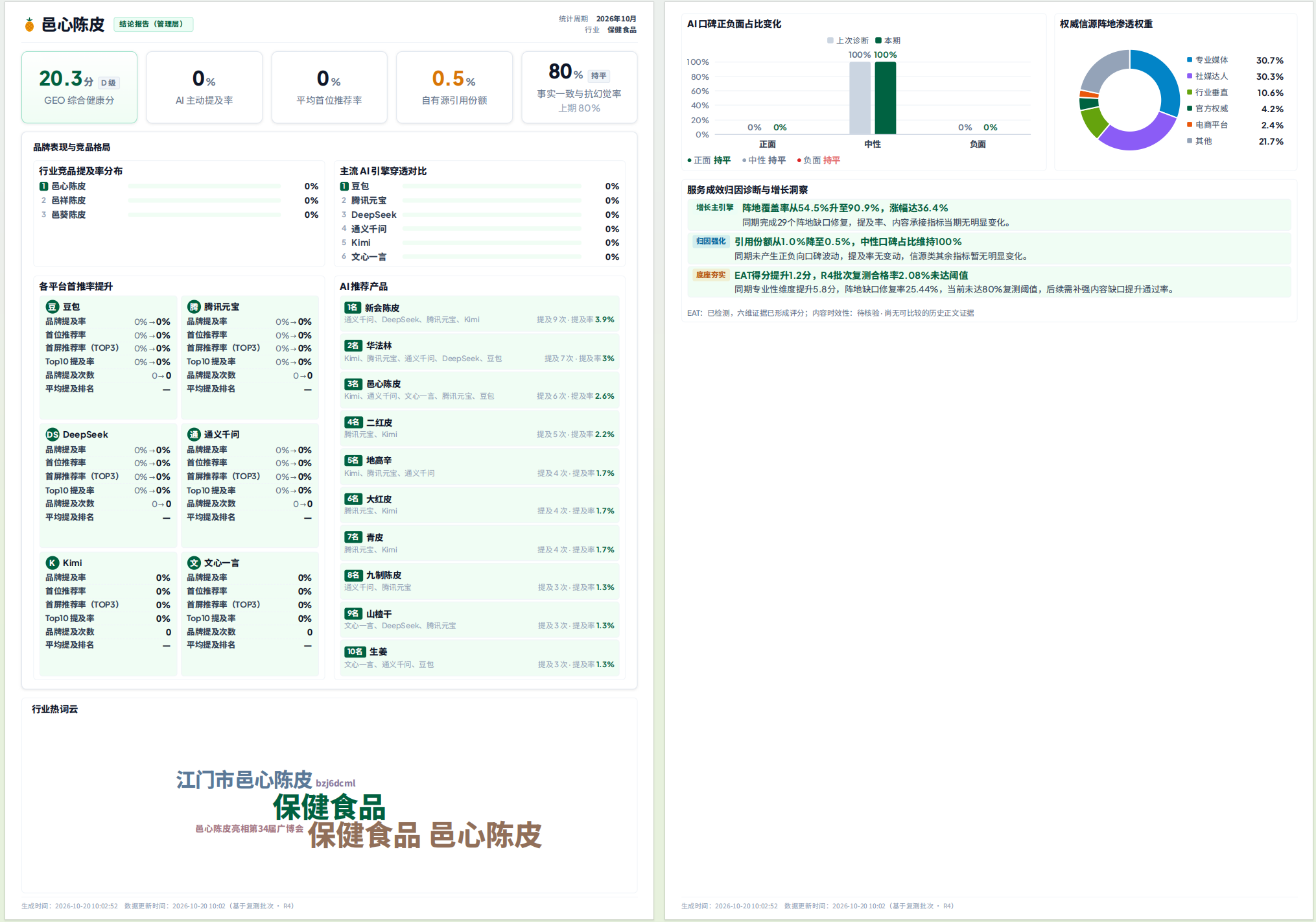Click the 山楂干 product name in AI推荐产品
Image resolution: width=1316 pixels, height=922 pixels.
[379, 614]
